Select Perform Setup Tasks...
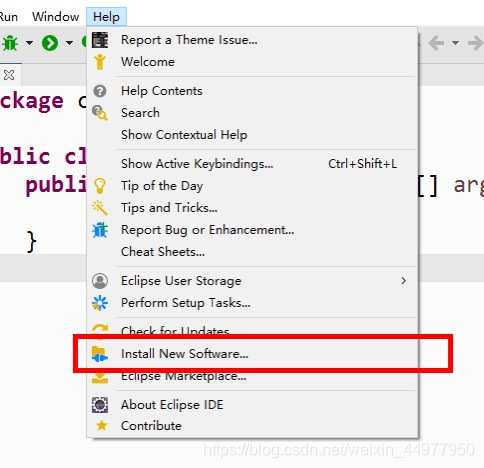This screenshot has width=484, height=468. (x=185, y=303)
